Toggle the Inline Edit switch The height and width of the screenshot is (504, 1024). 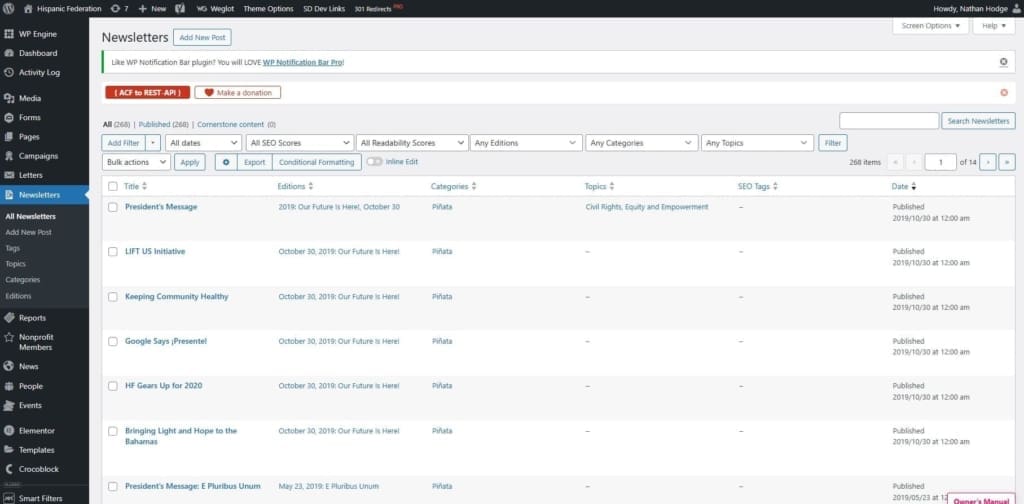coord(375,162)
